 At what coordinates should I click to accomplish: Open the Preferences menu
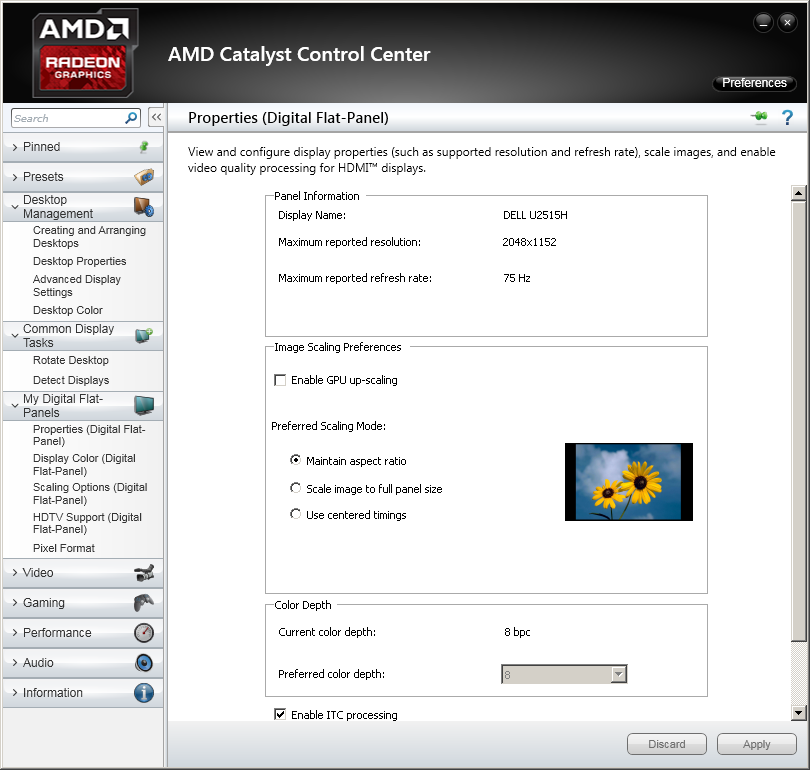click(754, 83)
